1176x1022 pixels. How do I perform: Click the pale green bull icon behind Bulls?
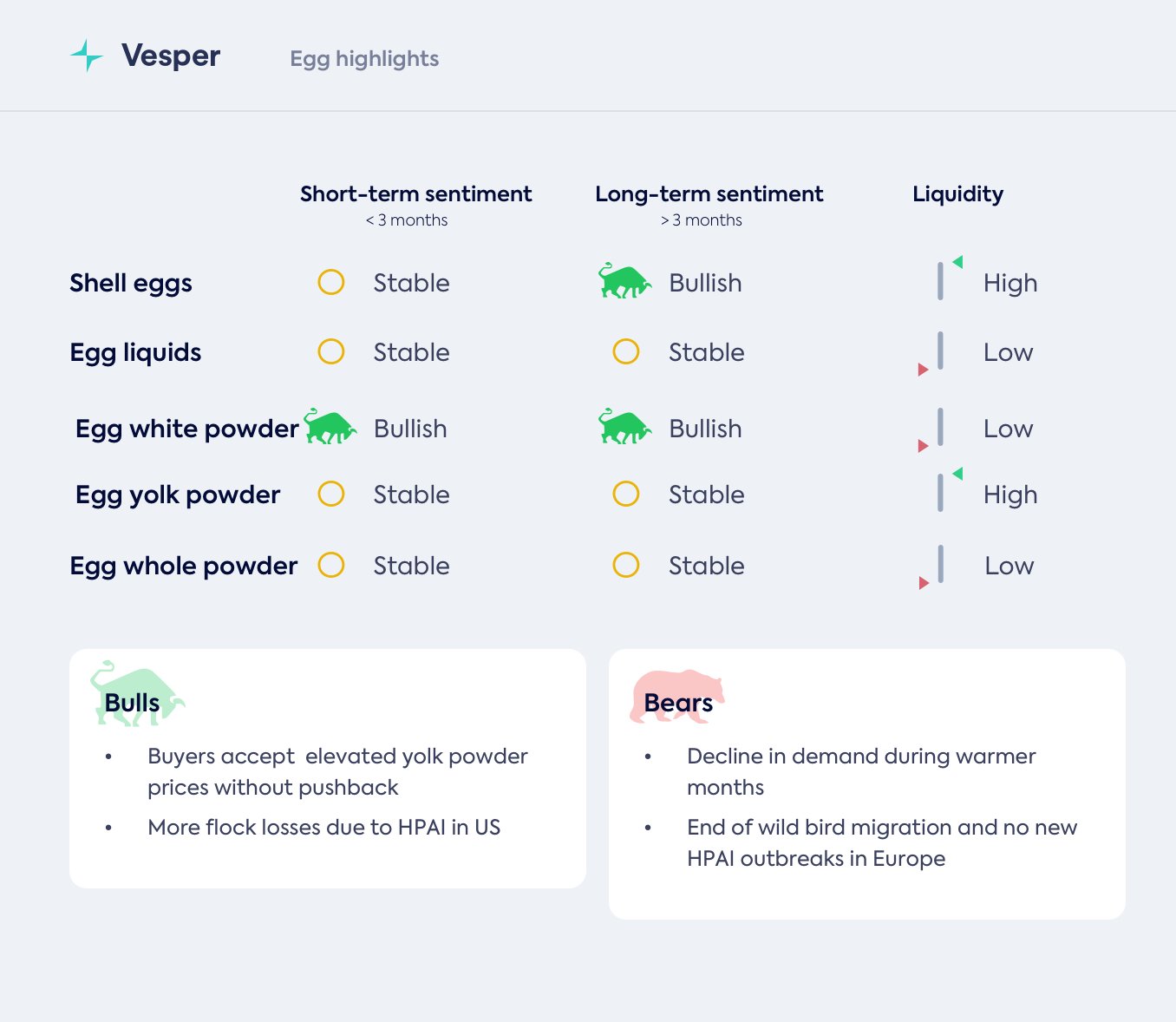click(x=137, y=693)
